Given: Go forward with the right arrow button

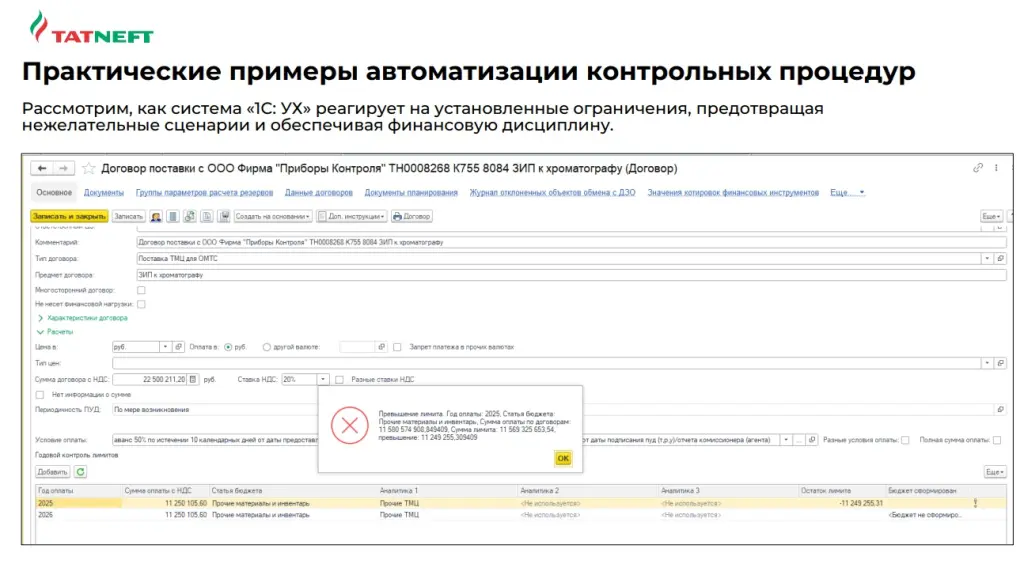Looking at the screenshot, I should (x=63, y=168).
